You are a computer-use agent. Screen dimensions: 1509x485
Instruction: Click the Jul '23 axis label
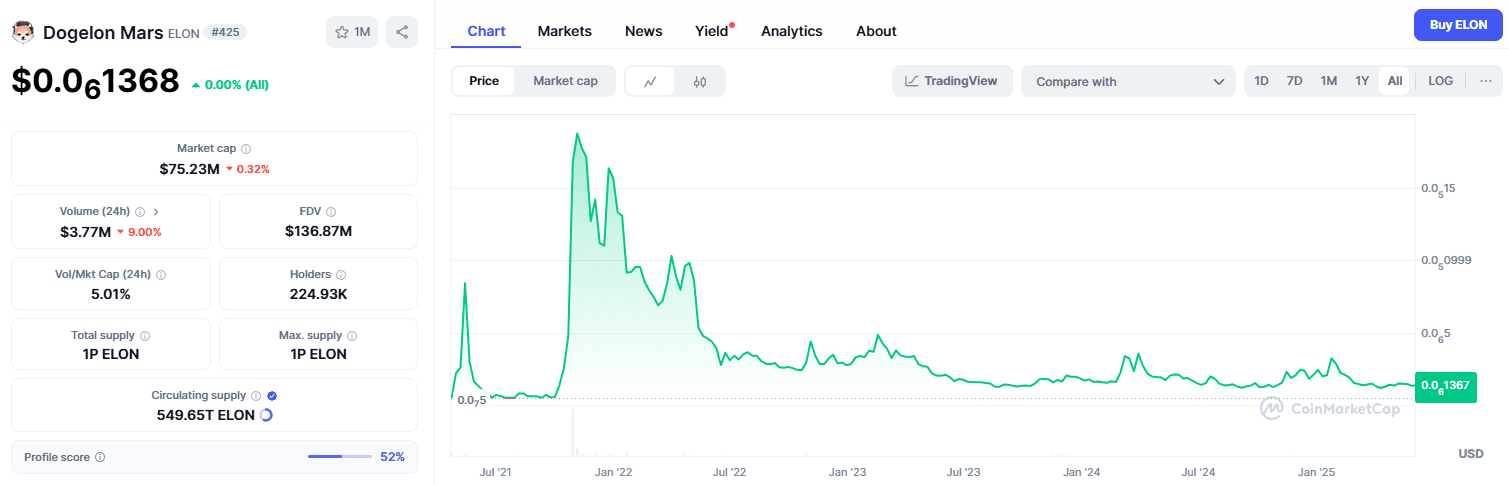click(x=963, y=471)
